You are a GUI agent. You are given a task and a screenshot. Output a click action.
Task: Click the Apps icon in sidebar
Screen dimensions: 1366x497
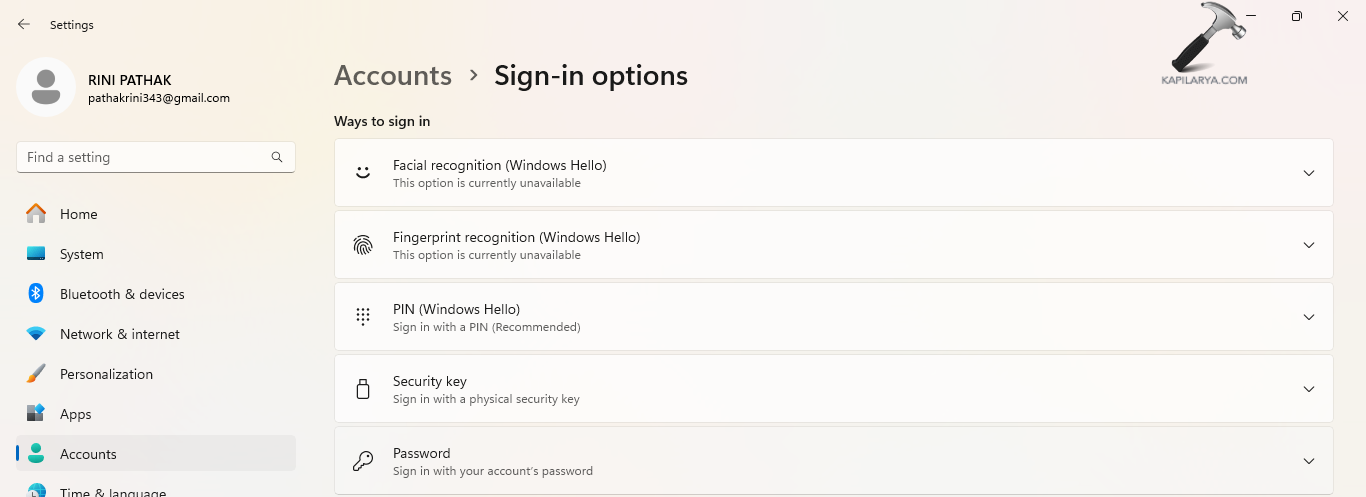point(36,414)
